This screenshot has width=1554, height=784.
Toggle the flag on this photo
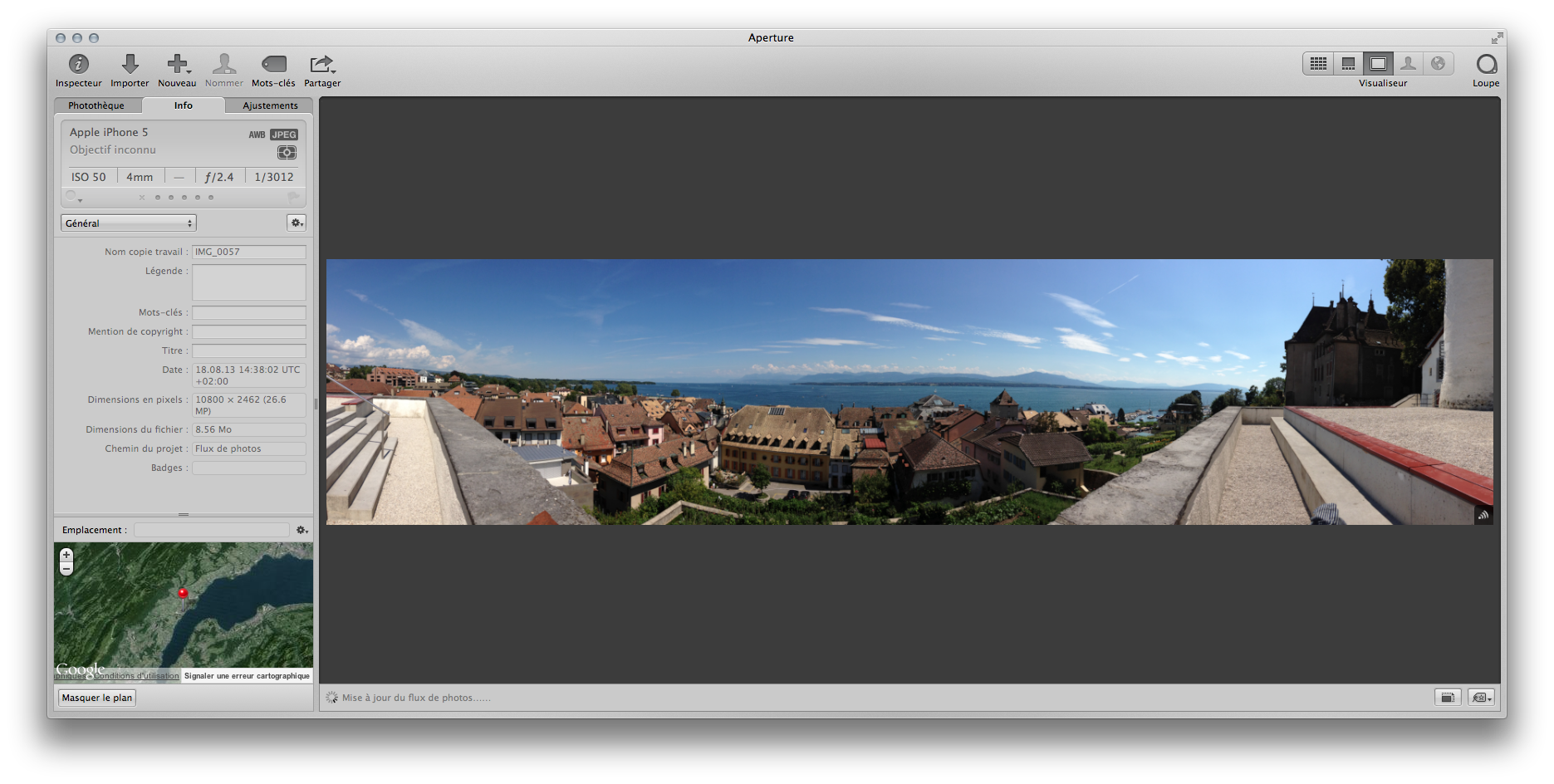click(293, 198)
